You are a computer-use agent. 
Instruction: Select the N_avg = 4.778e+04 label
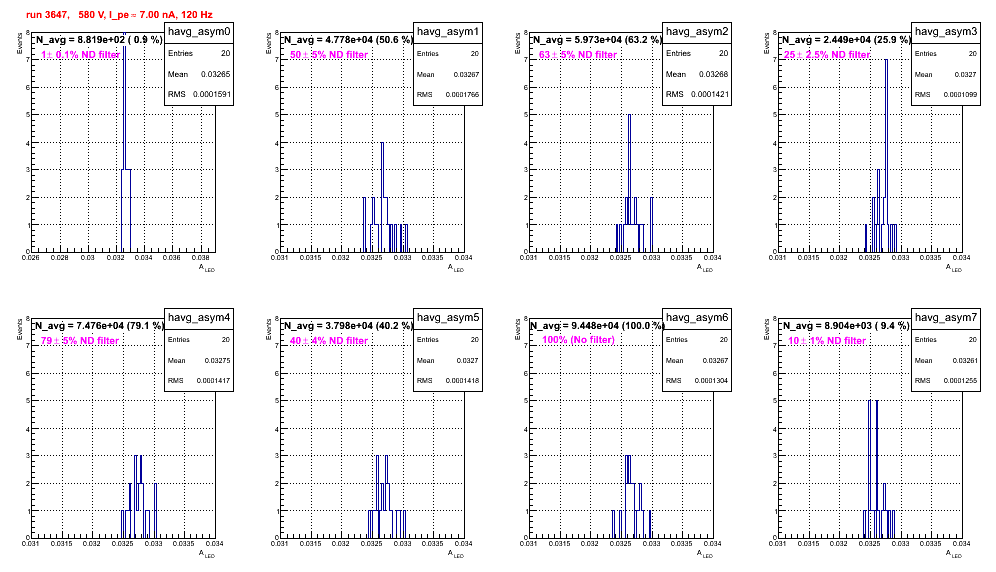pyautogui.click(x=348, y=40)
